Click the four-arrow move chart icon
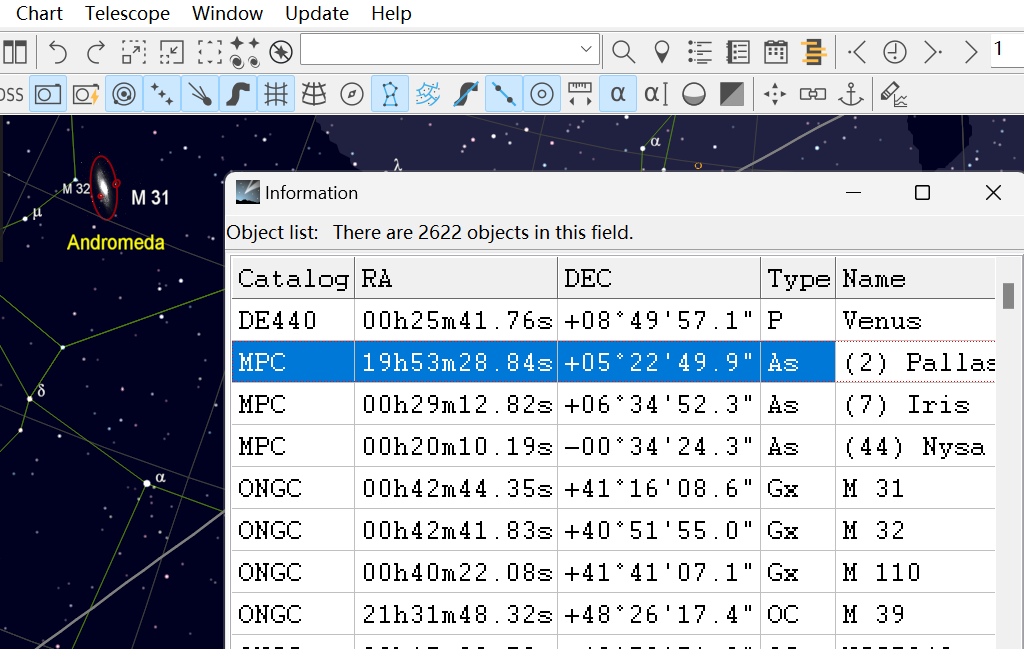The image size is (1024, 649). (x=775, y=95)
